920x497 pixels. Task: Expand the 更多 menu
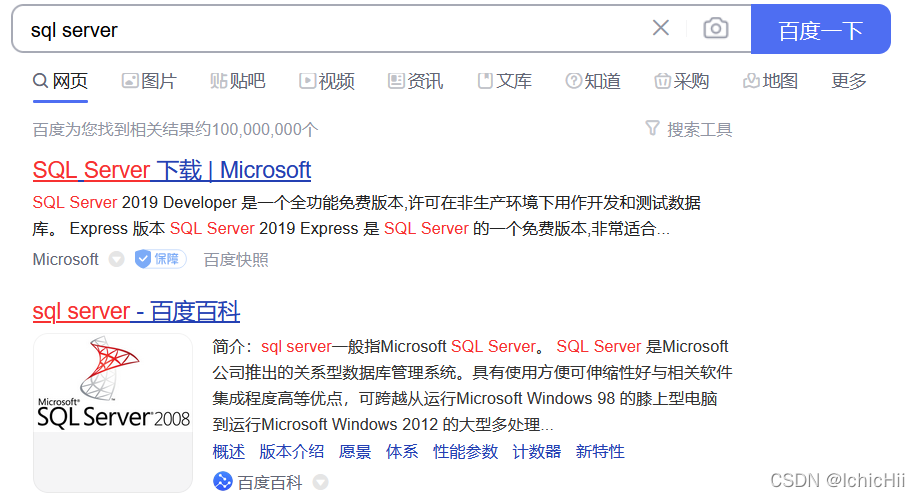point(849,81)
